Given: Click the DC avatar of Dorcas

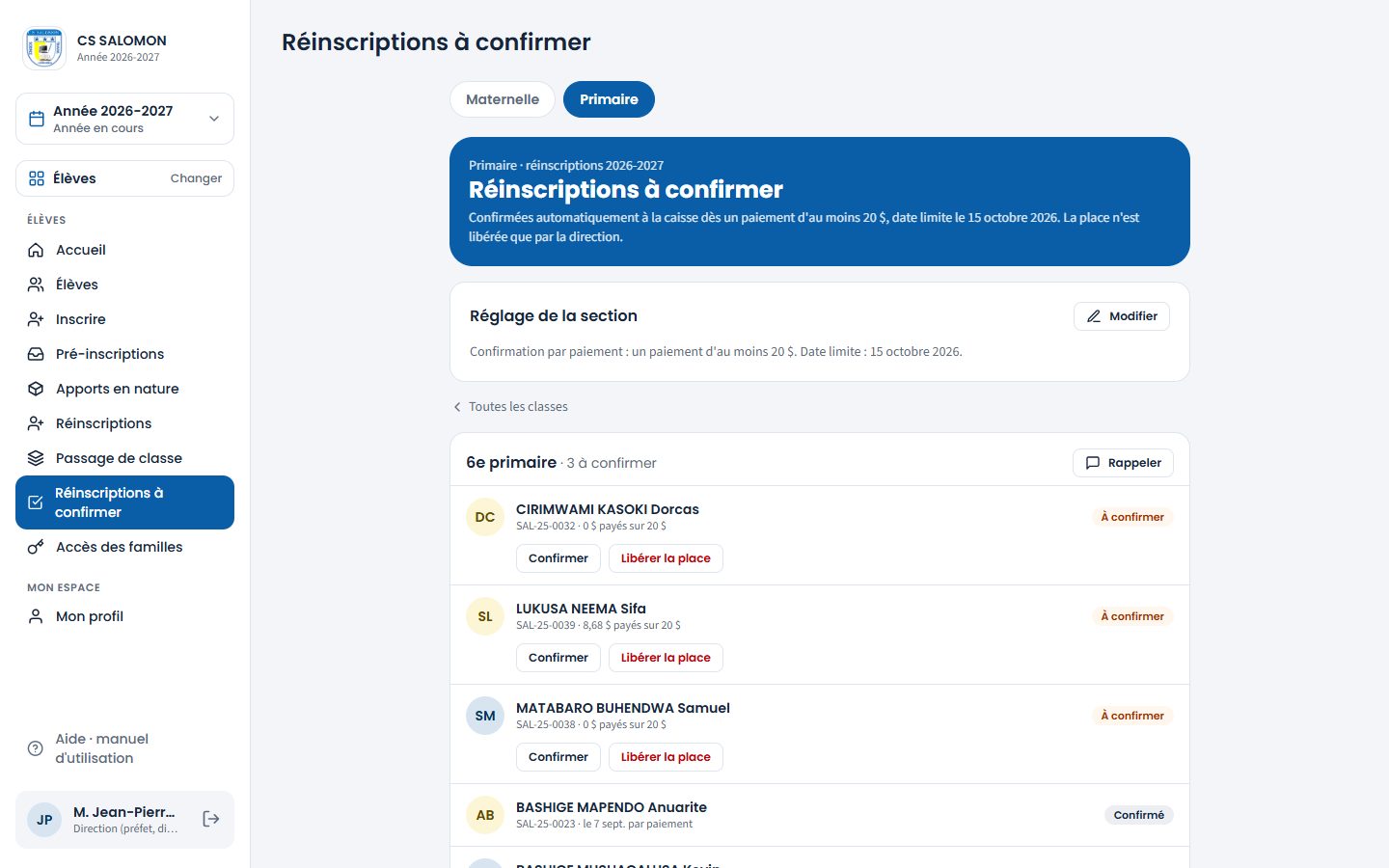Looking at the screenshot, I should tap(485, 517).
